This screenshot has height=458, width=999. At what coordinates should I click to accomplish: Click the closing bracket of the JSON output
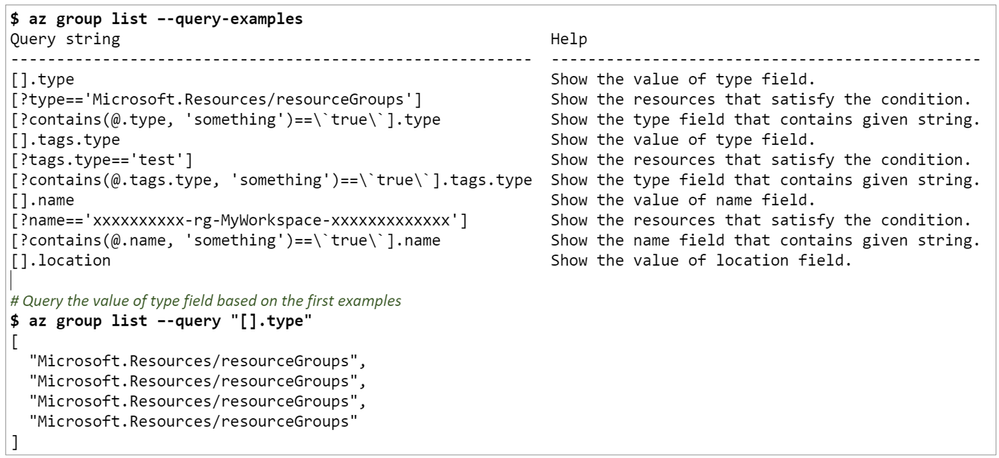click(15, 441)
